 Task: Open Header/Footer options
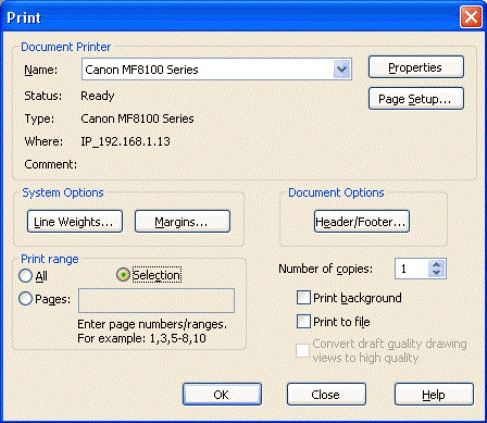(x=362, y=221)
